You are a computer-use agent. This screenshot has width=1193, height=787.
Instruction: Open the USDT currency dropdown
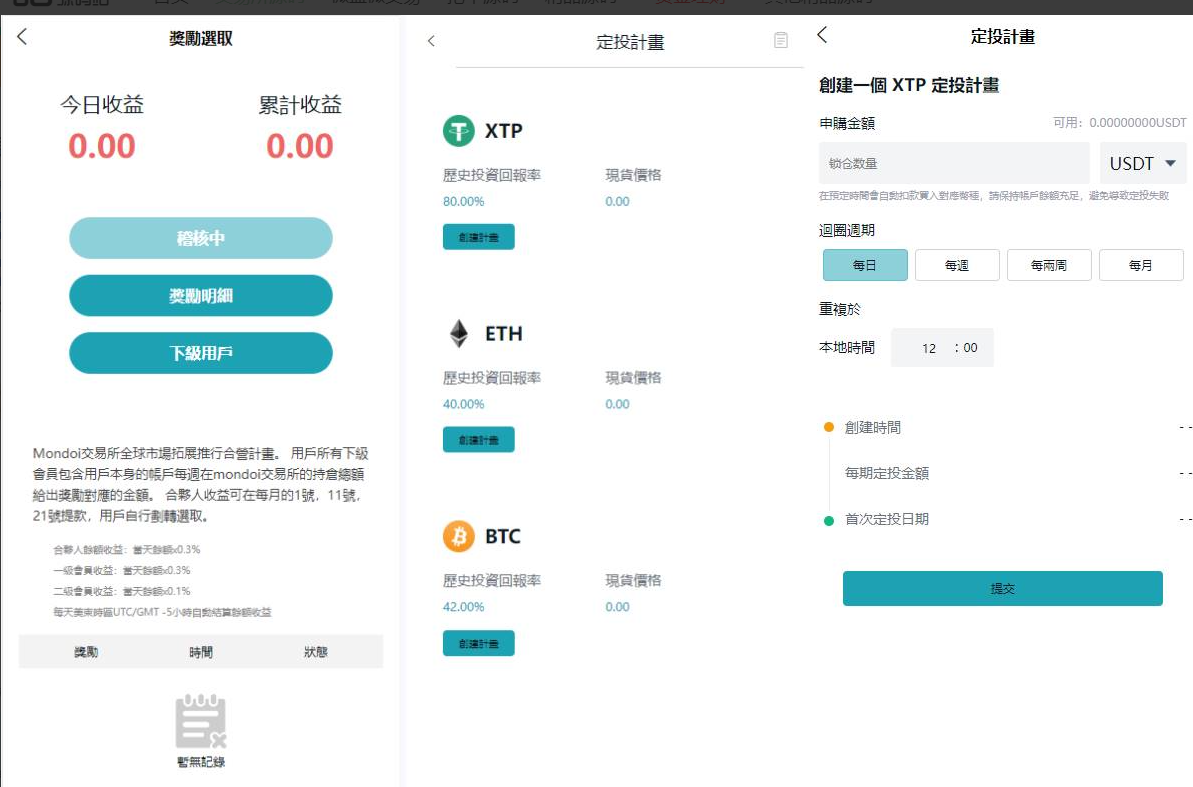tap(1142, 163)
